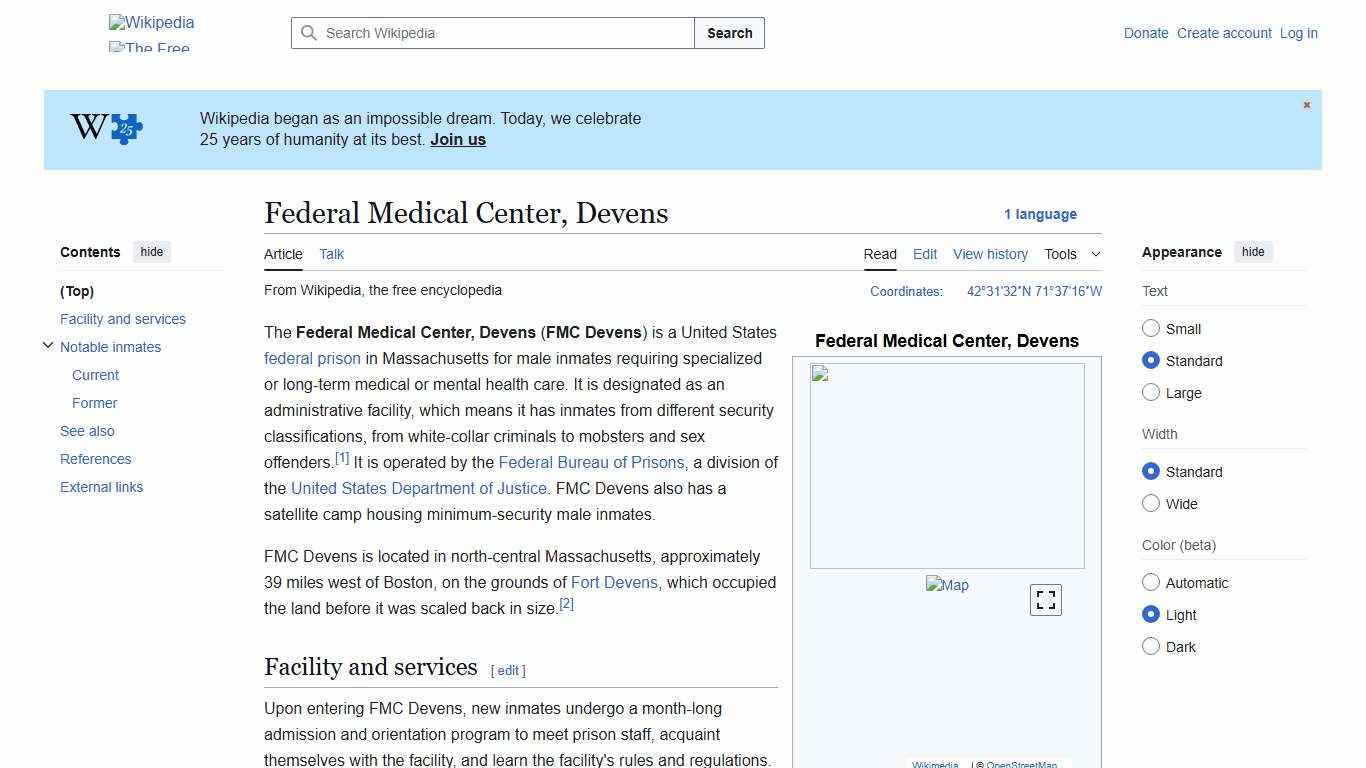This screenshot has width=1366, height=768.
Task: Click the Map thumbnail in the infobox
Action: pos(947,585)
